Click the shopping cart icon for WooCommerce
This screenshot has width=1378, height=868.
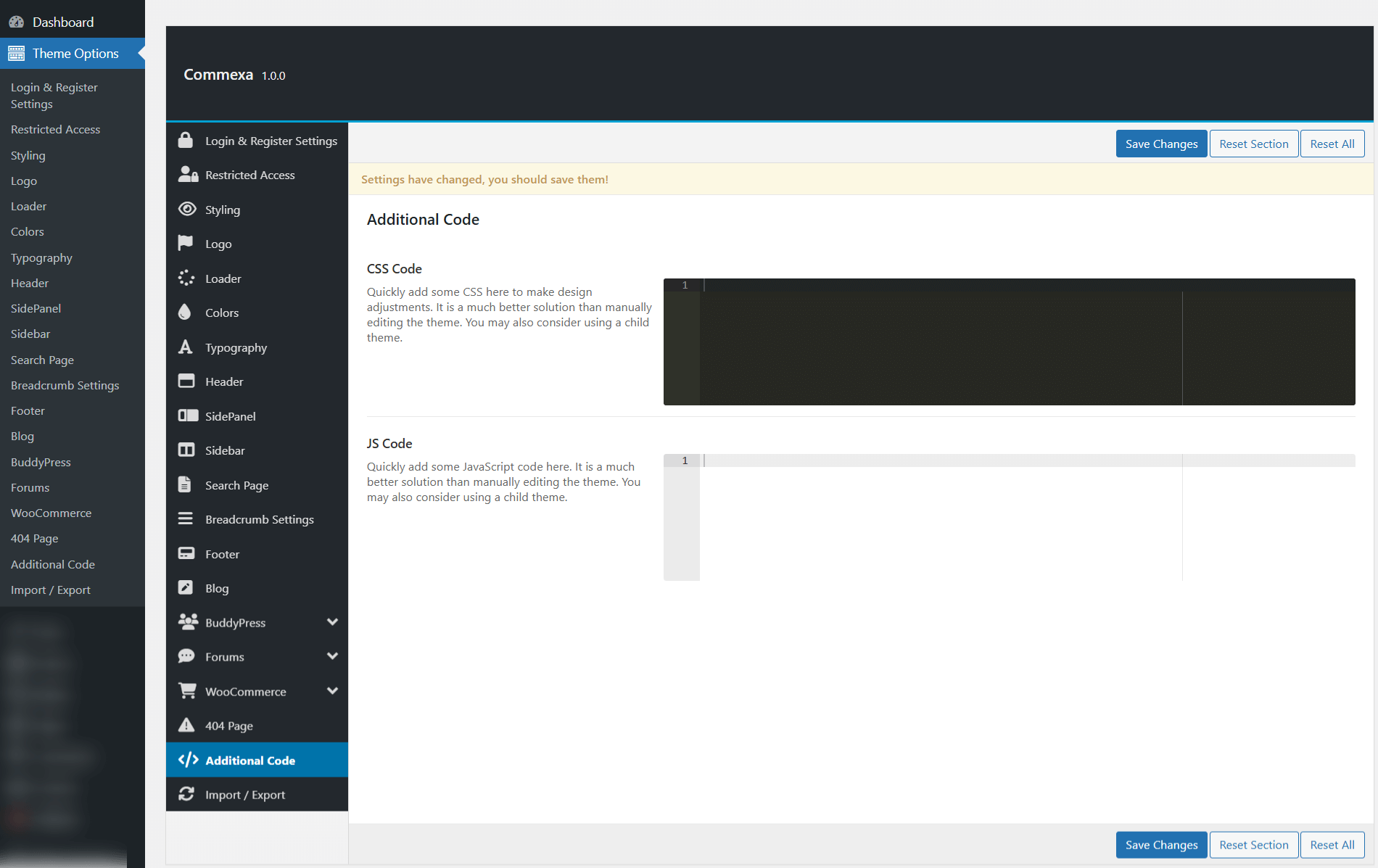click(187, 691)
